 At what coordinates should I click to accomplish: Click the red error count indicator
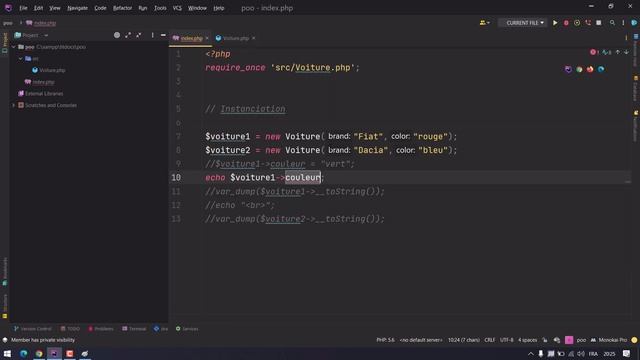click(594, 52)
